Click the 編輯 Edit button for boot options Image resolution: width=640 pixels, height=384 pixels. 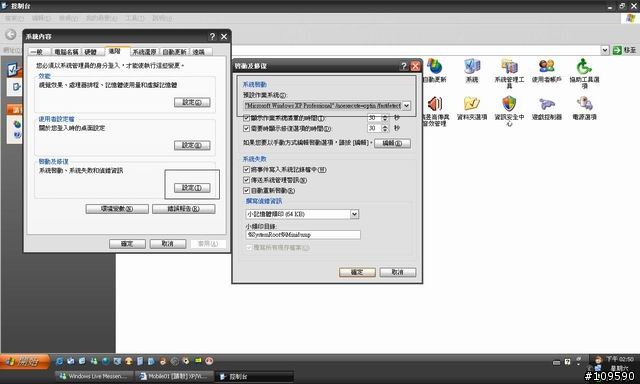pyautogui.click(x=392, y=143)
